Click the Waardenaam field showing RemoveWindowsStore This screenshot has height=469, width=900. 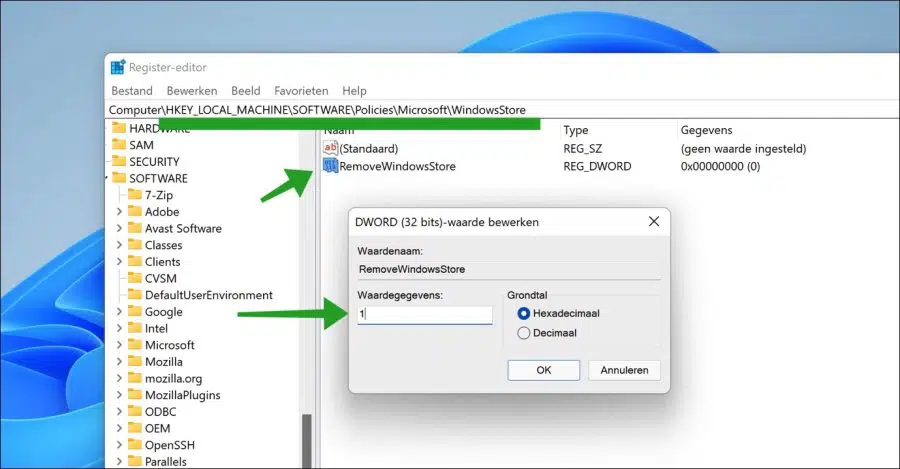pos(509,269)
